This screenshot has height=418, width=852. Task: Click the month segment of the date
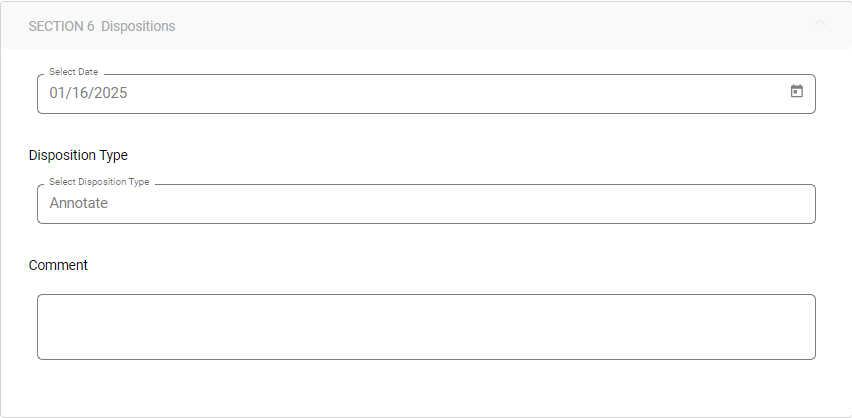tap(58, 93)
